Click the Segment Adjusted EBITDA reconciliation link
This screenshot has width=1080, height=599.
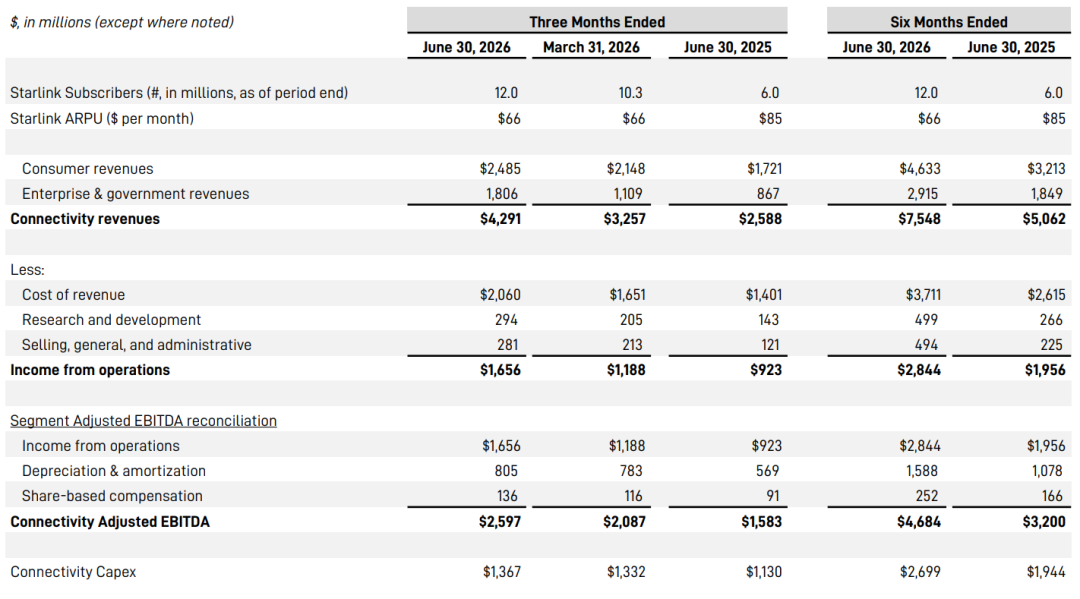point(143,421)
